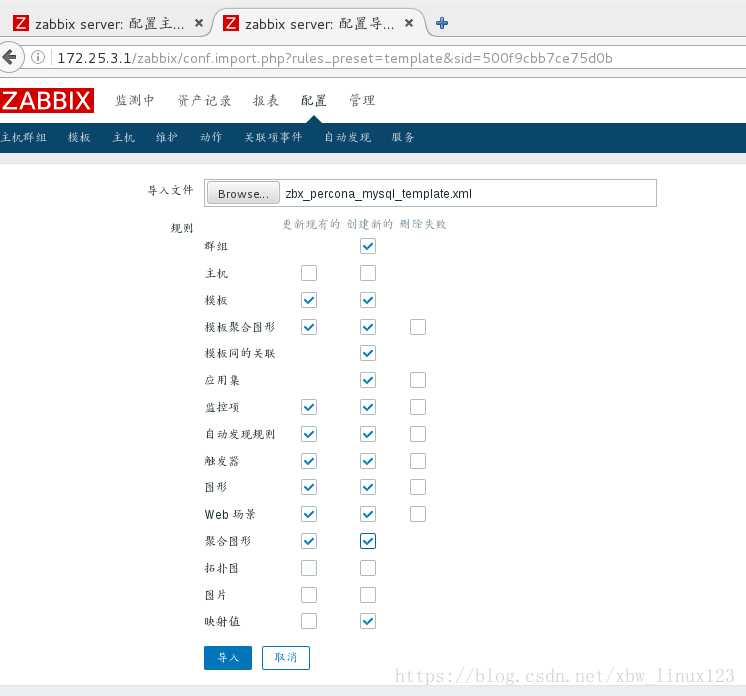This screenshot has width=746, height=696.
Task: Go to 关联项事件 submenu
Action: coord(273,137)
